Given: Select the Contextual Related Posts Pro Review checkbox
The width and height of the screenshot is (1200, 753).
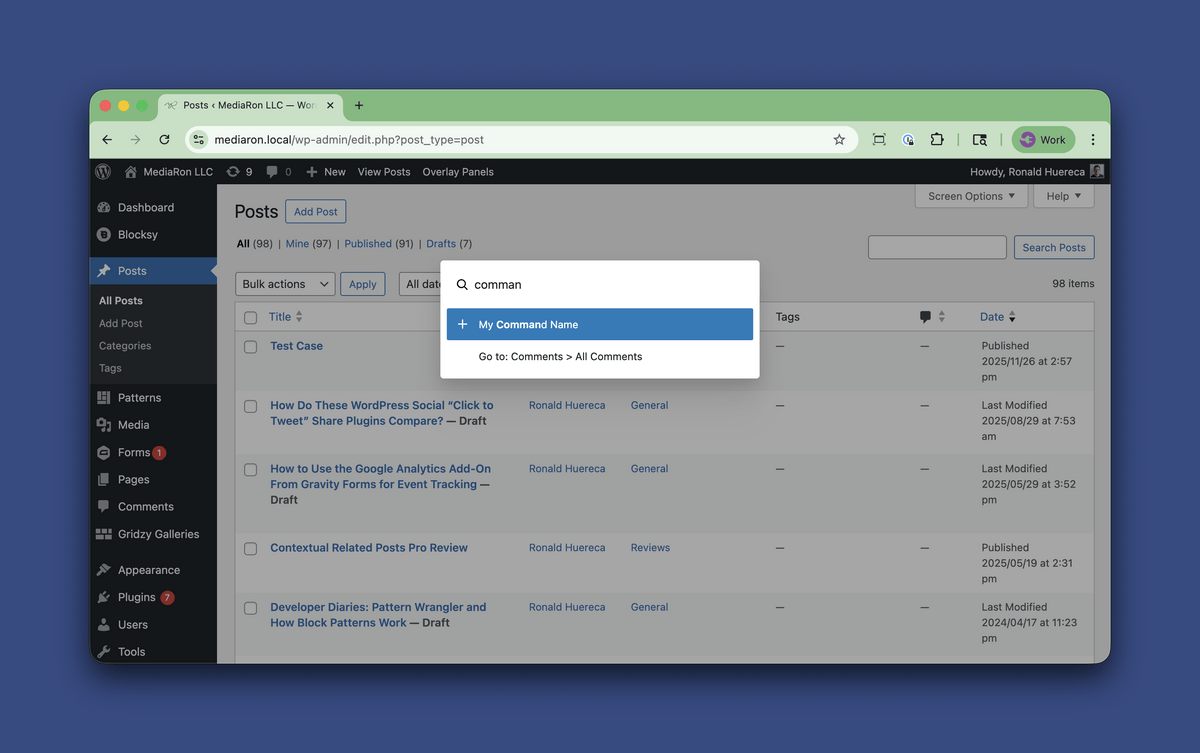Looking at the screenshot, I should pos(251,549).
